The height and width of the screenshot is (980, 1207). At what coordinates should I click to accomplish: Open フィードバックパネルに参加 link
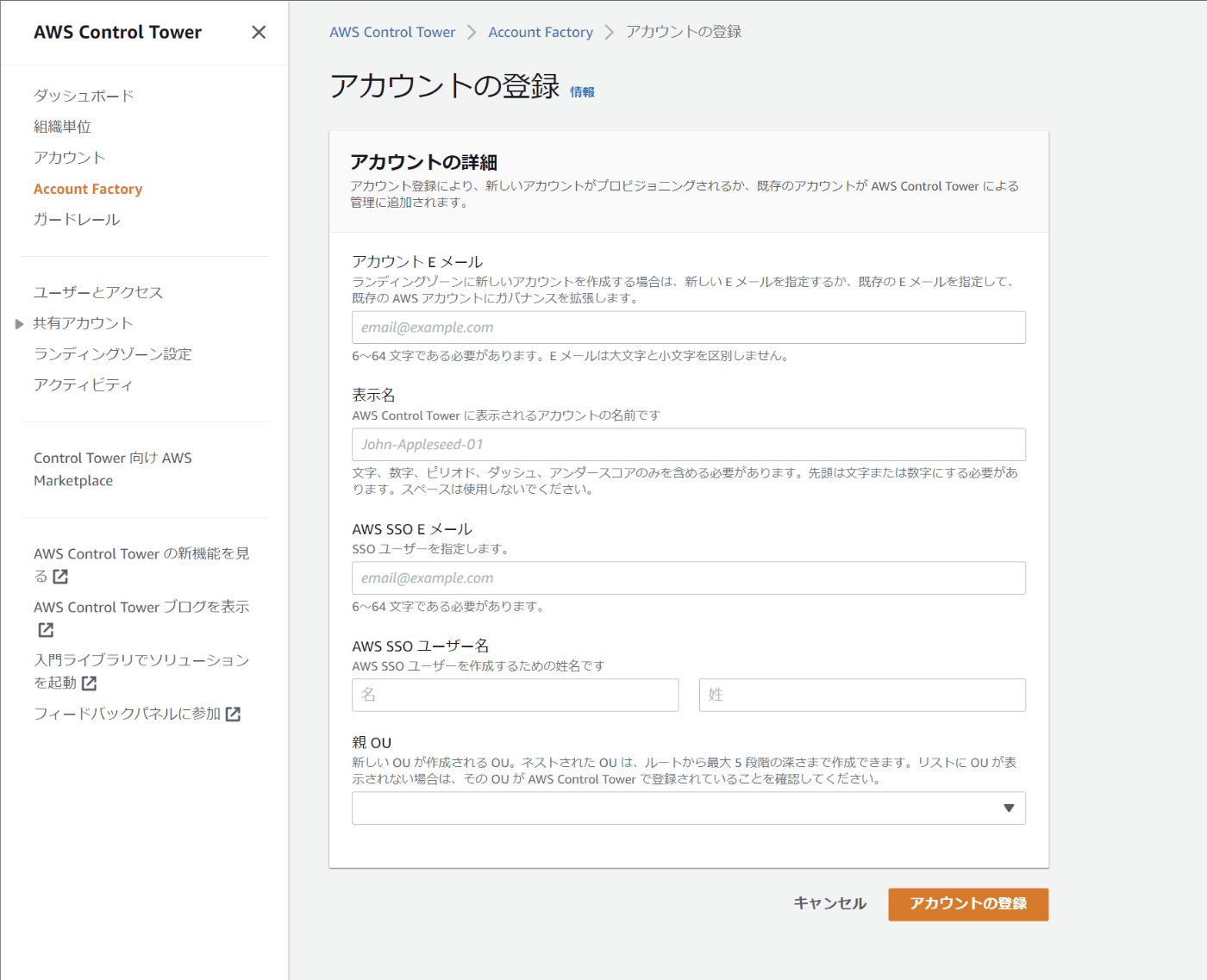point(128,714)
